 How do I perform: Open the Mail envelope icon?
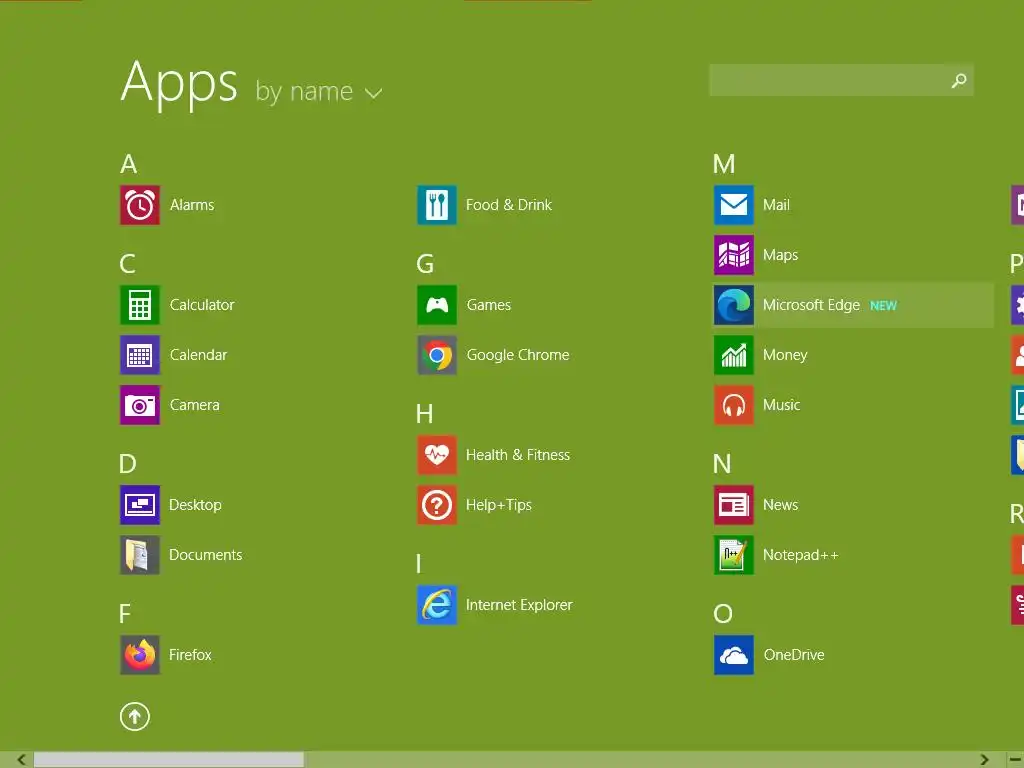coord(734,205)
